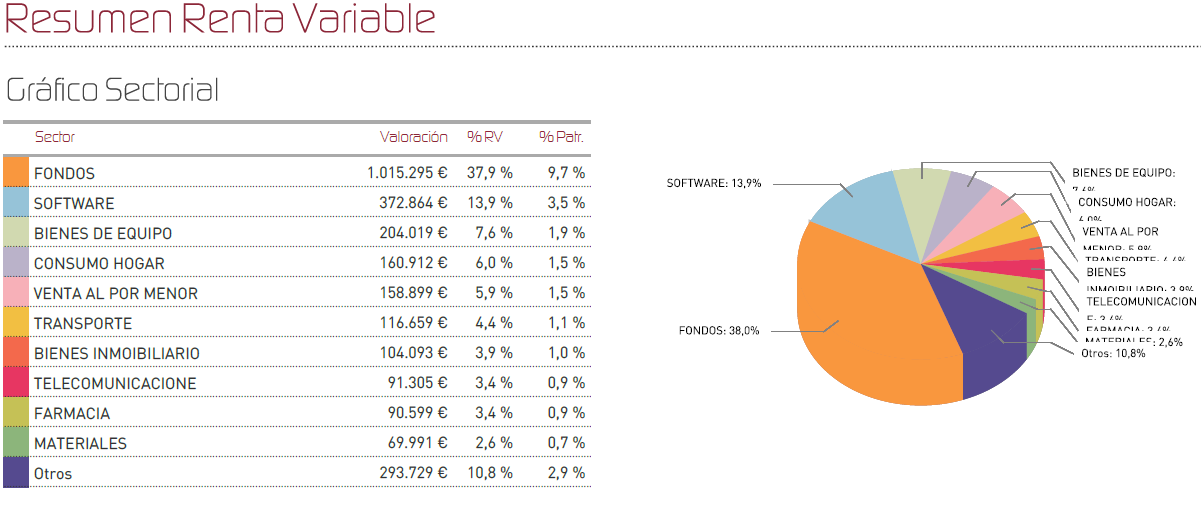Viewport: 1201px width, 508px height.
Task: Select the green MATERIALES color swatch
Action: click(16, 443)
